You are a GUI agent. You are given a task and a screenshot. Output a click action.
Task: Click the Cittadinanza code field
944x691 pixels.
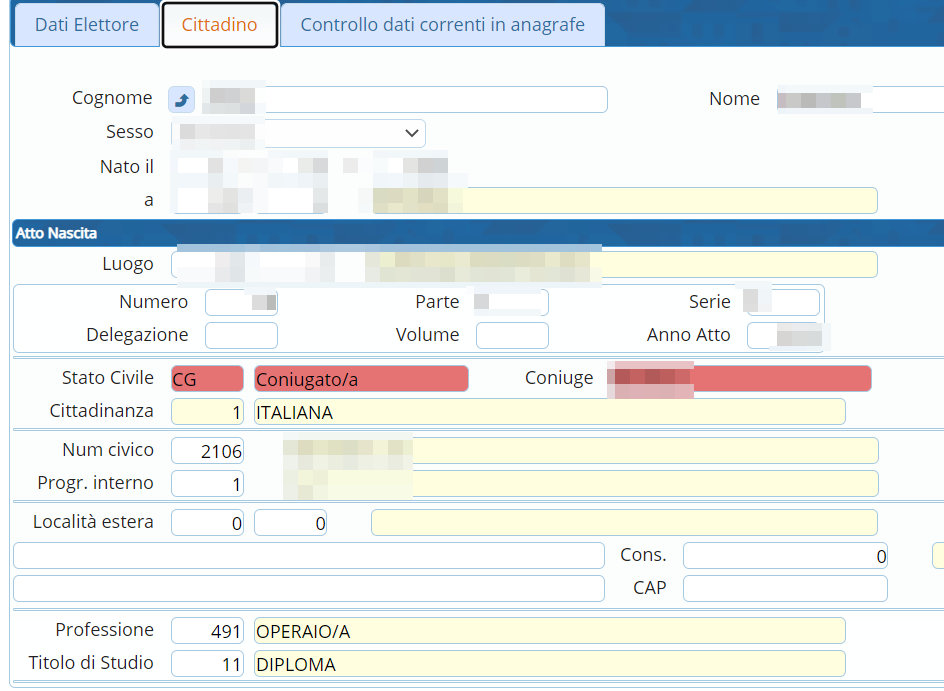click(207, 412)
